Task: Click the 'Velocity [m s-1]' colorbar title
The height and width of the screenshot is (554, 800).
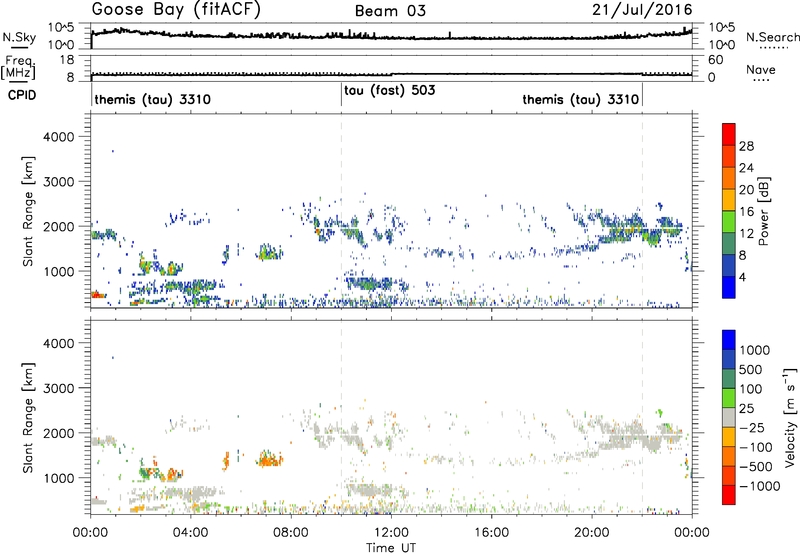Action: pyautogui.click(x=790, y=417)
